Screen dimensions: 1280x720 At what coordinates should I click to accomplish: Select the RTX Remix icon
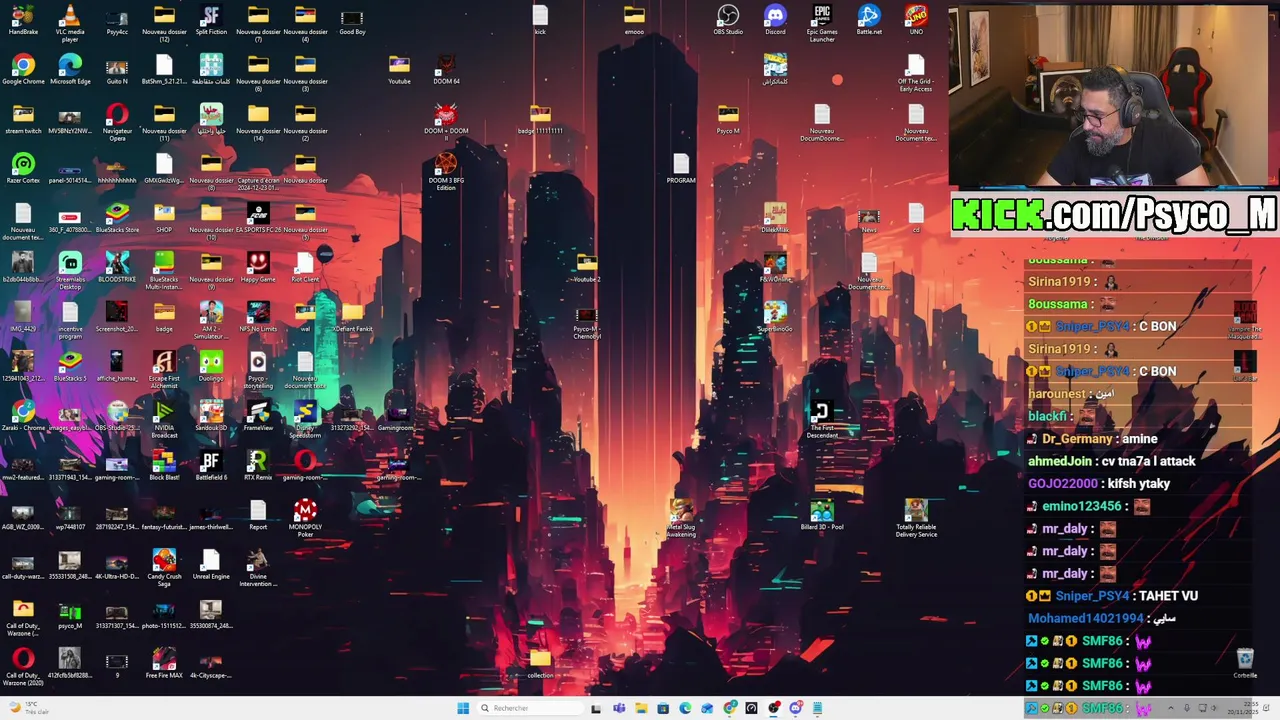coord(258,465)
